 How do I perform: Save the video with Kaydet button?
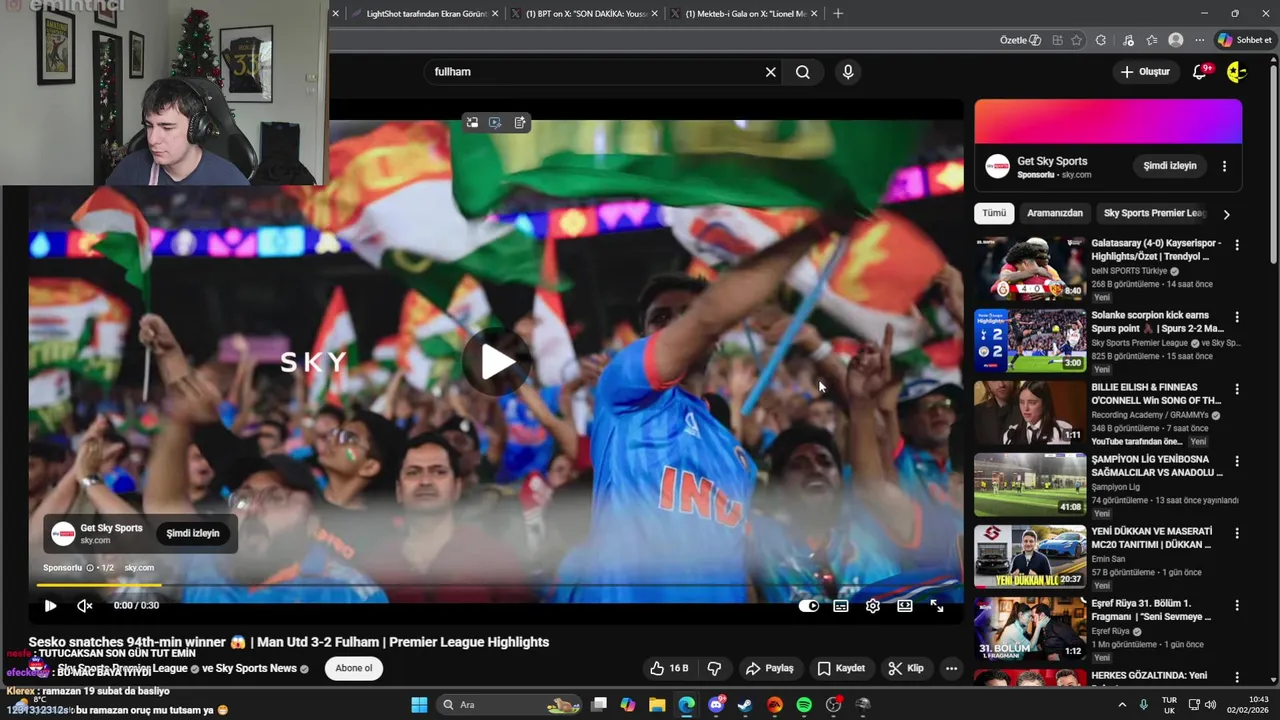841,668
